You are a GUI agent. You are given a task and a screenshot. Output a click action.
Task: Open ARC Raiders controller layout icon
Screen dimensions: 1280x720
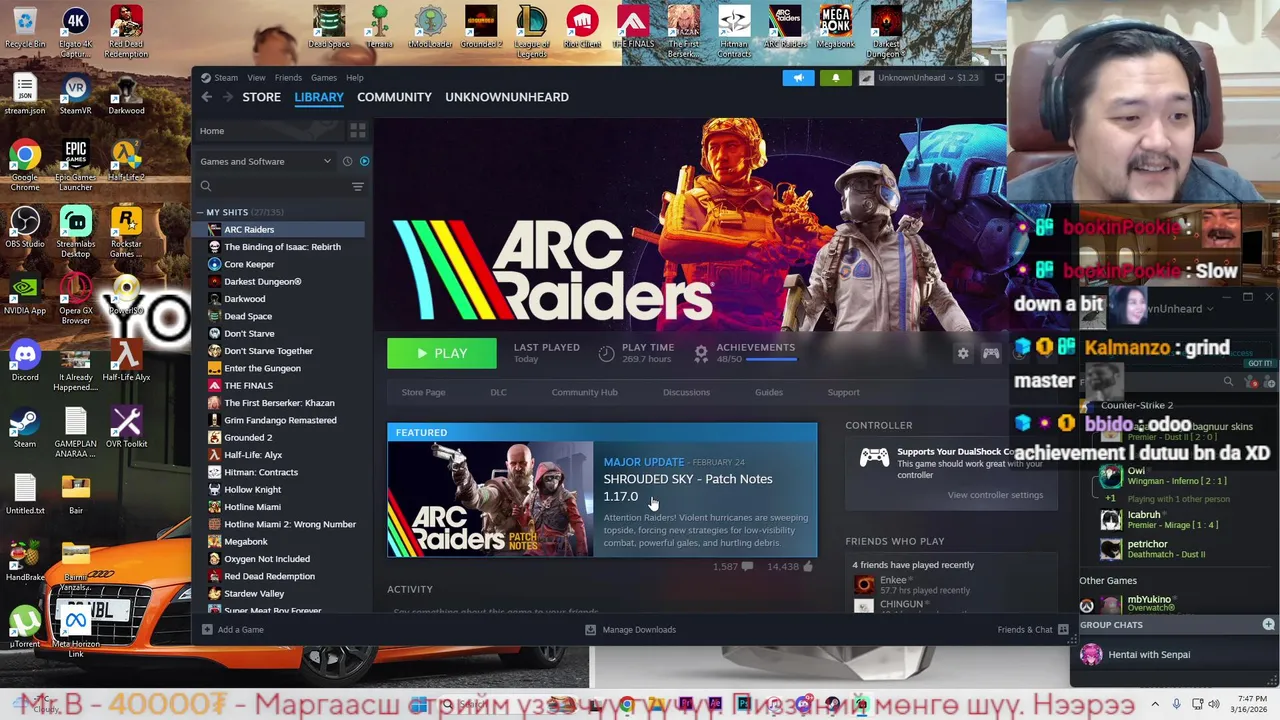(991, 353)
